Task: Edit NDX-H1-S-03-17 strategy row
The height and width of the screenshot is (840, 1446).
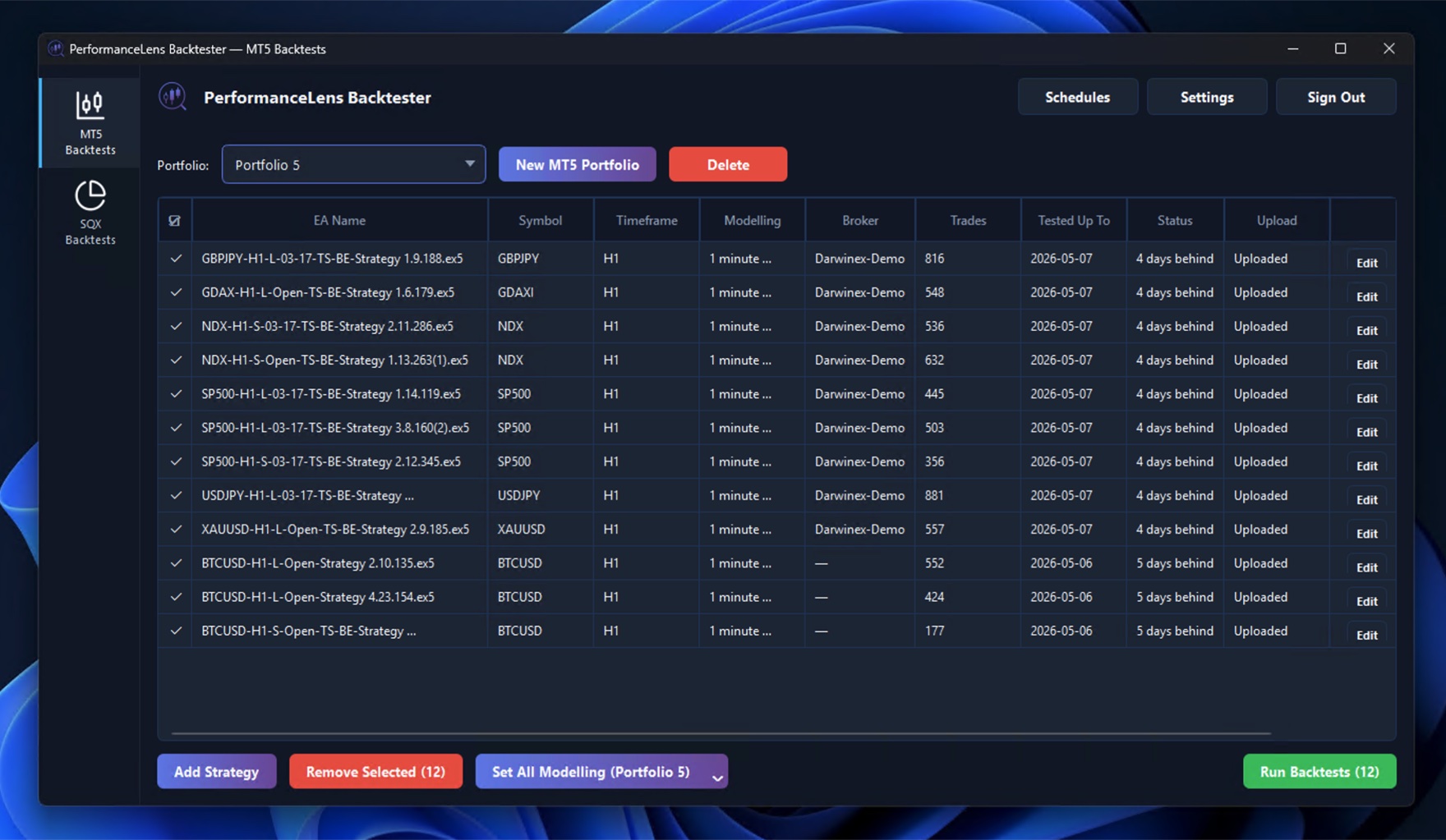Action: (1366, 329)
